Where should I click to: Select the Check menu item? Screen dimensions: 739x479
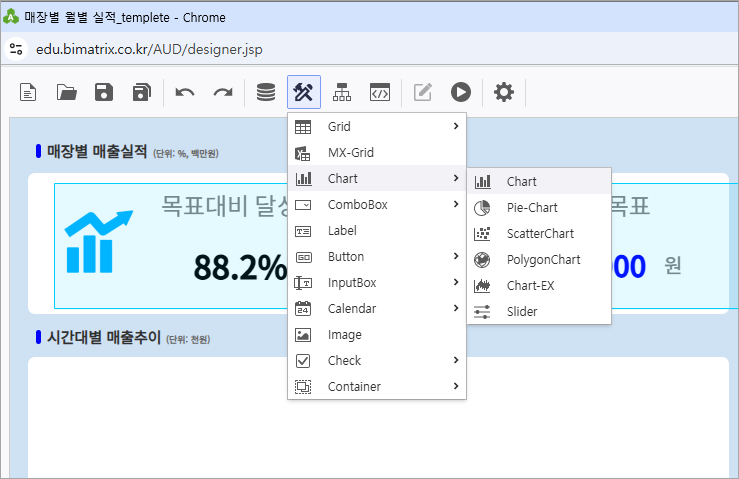click(345, 360)
